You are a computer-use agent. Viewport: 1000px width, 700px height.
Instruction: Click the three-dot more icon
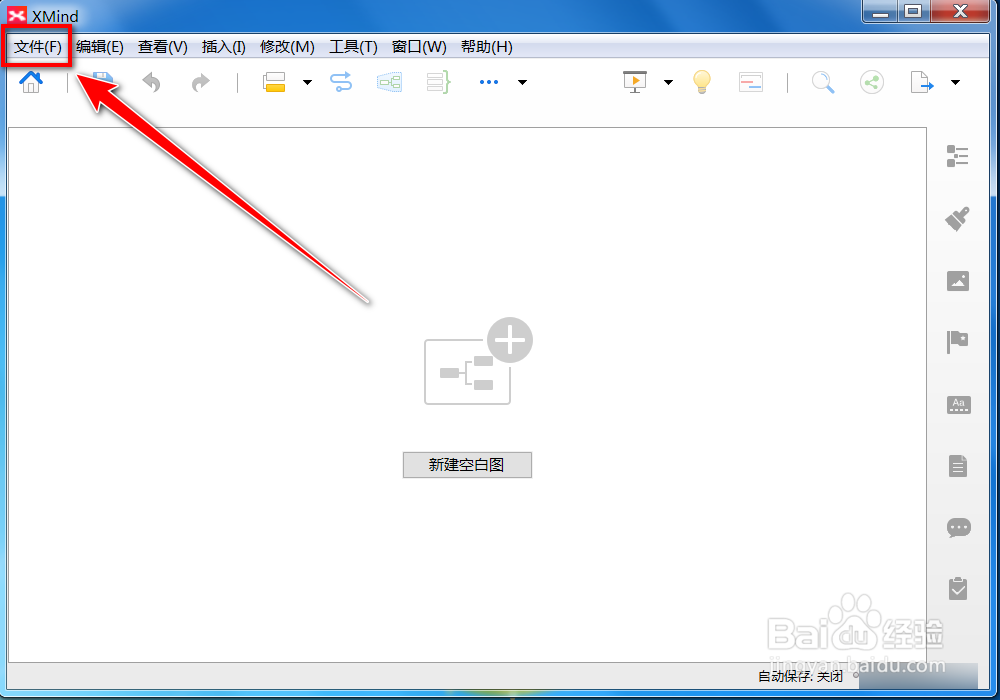pyautogui.click(x=489, y=82)
